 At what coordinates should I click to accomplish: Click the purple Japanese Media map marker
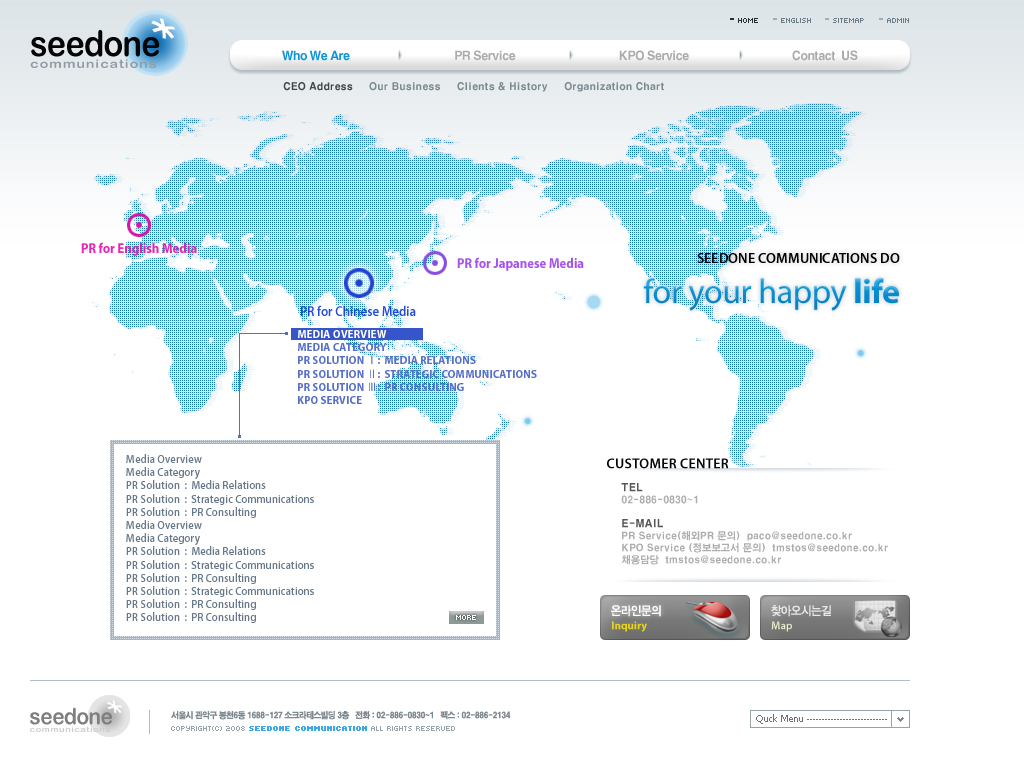pos(434,263)
